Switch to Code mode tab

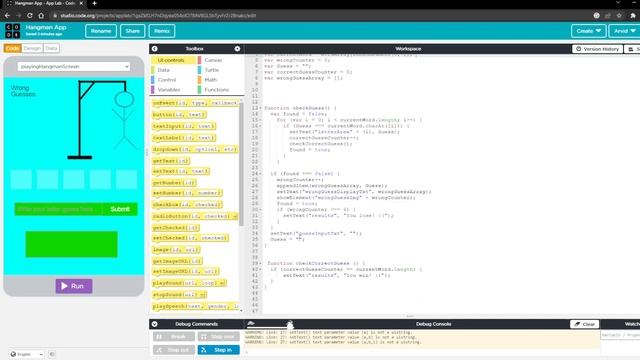click(13, 48)
